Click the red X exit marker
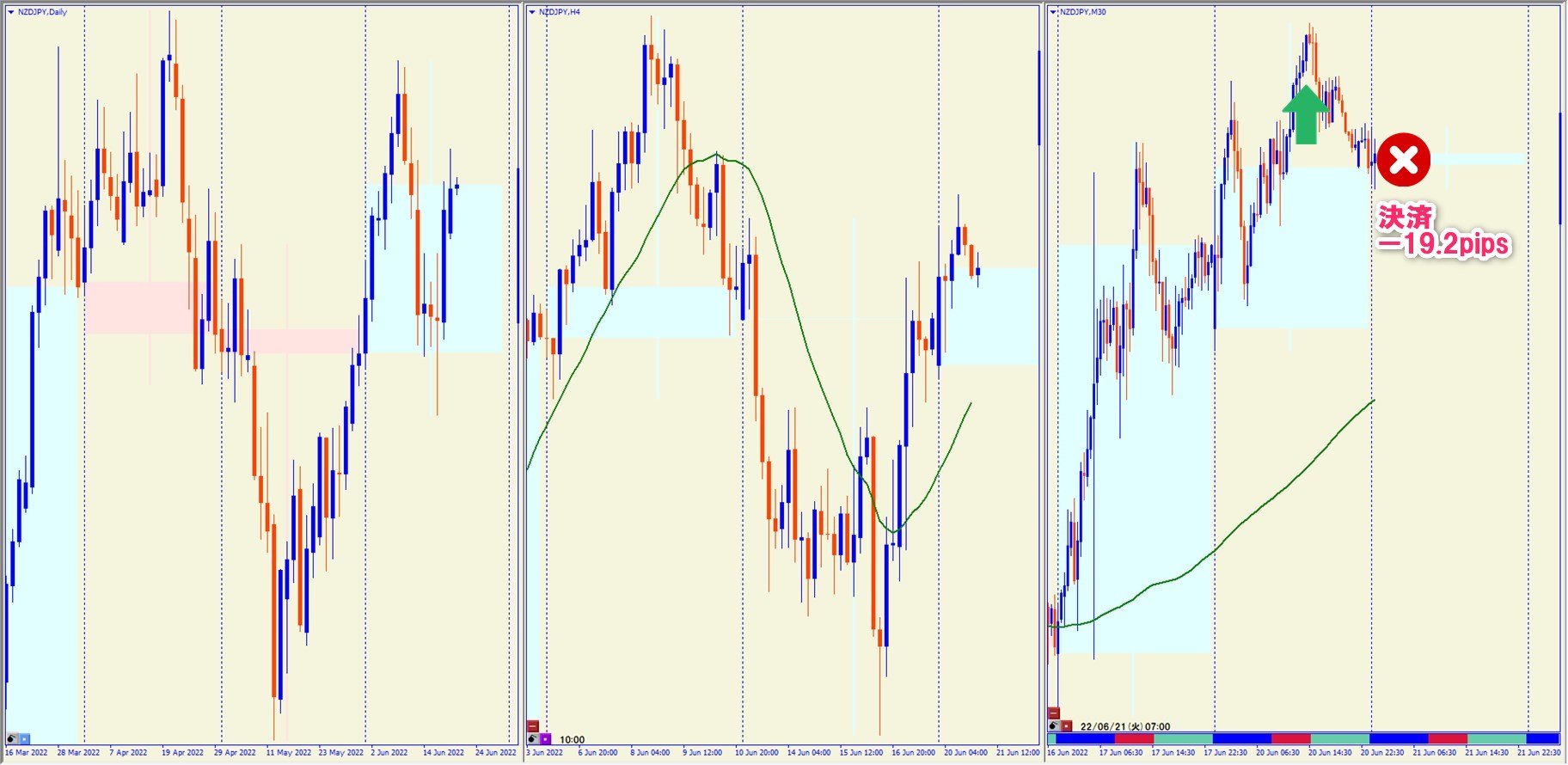This screenshot has height=765, width=1568. point(1403,160)
